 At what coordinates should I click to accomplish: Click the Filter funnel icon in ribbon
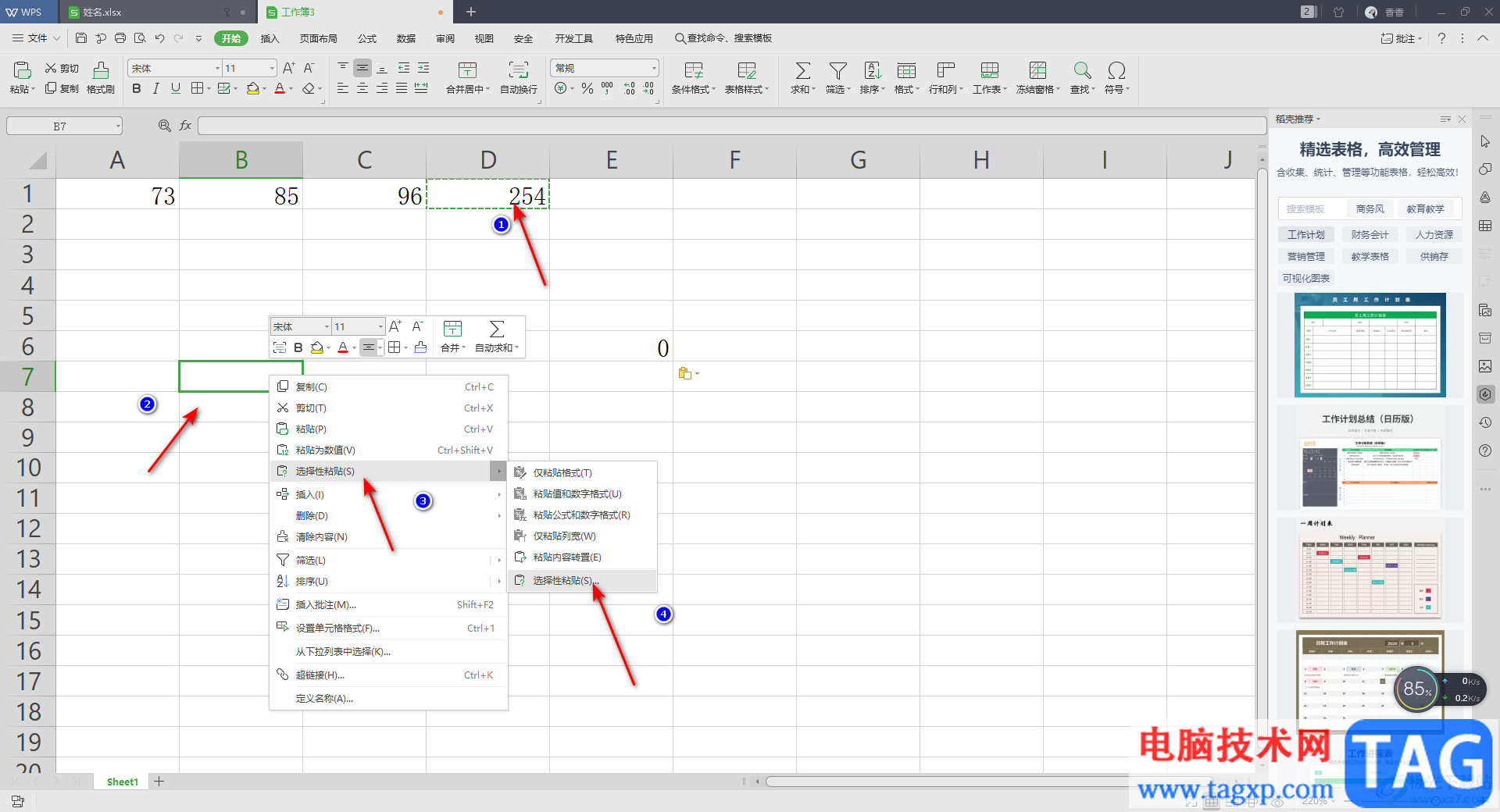[837, 71]
